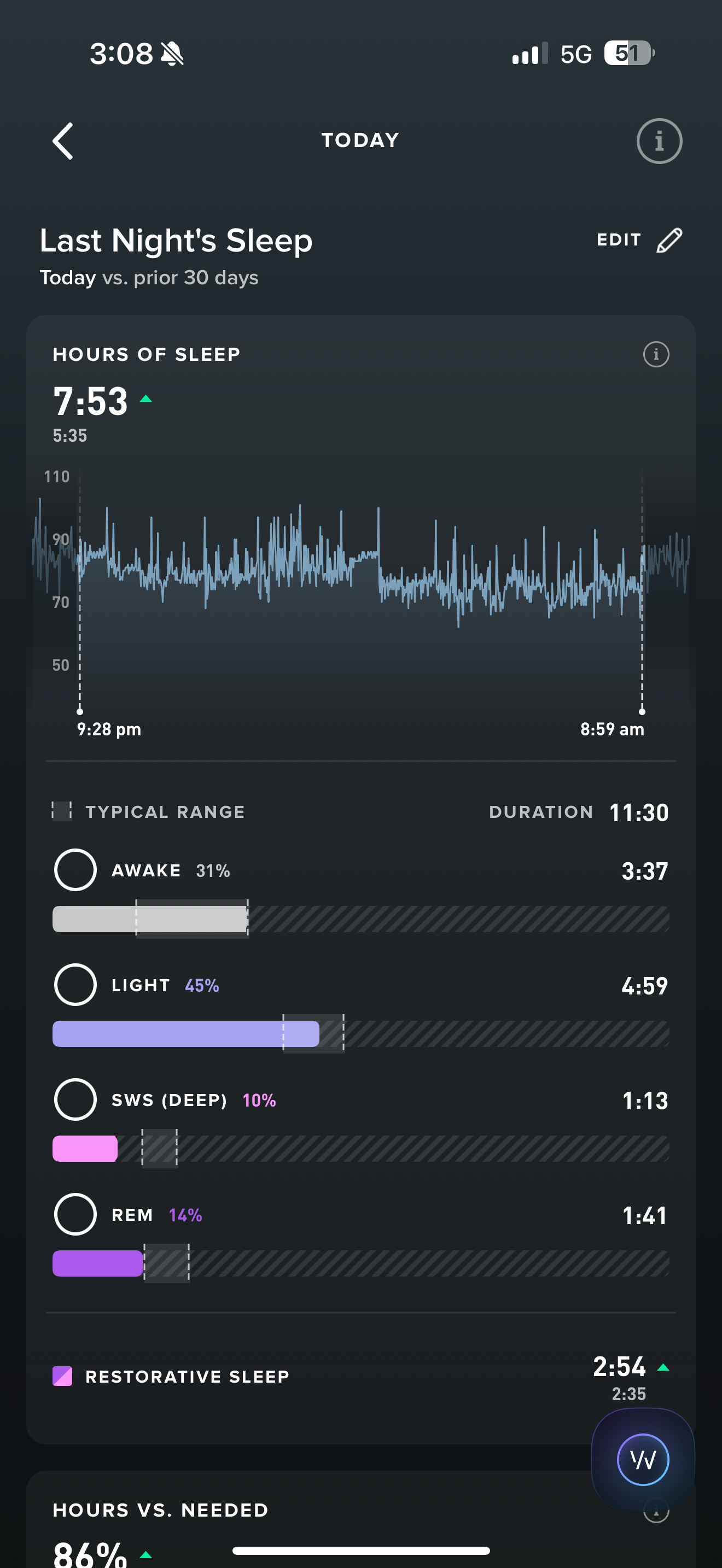Tap the edit pencil icon
The height and width of the screenshot is (1568, 722).
(x=669, y=241)
